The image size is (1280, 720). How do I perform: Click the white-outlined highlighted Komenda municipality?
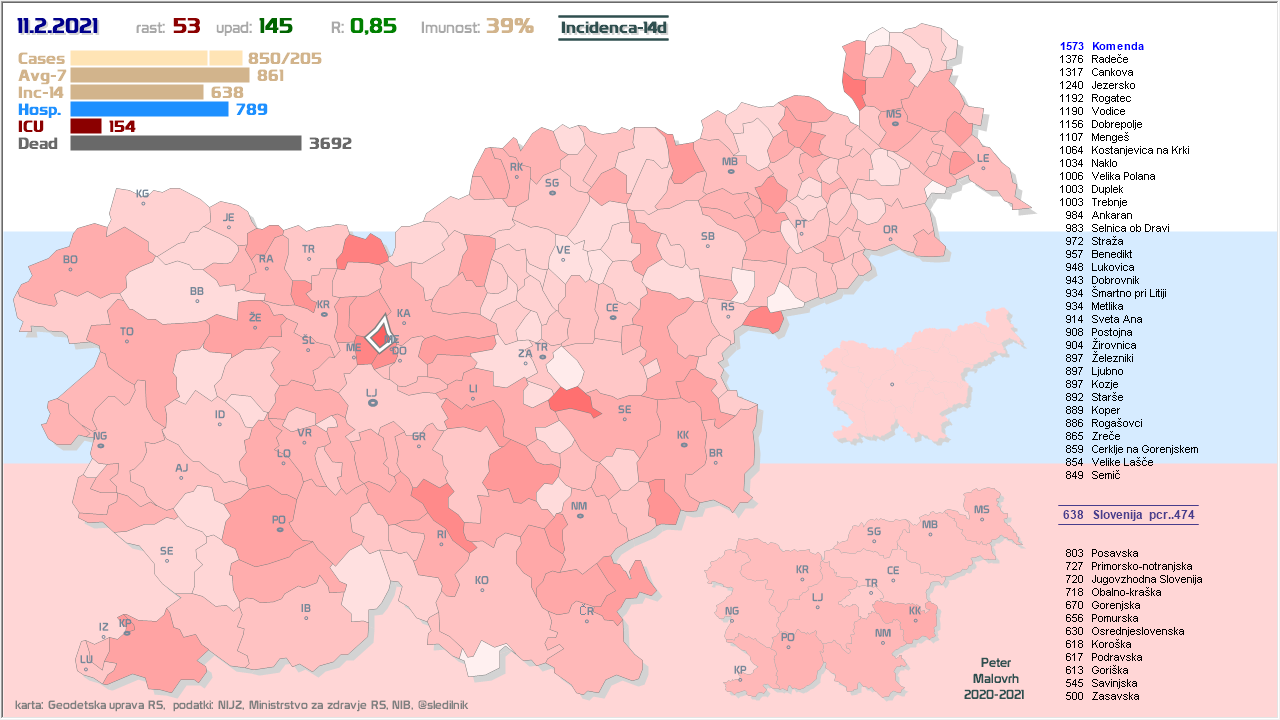click(x=380, y=334)
